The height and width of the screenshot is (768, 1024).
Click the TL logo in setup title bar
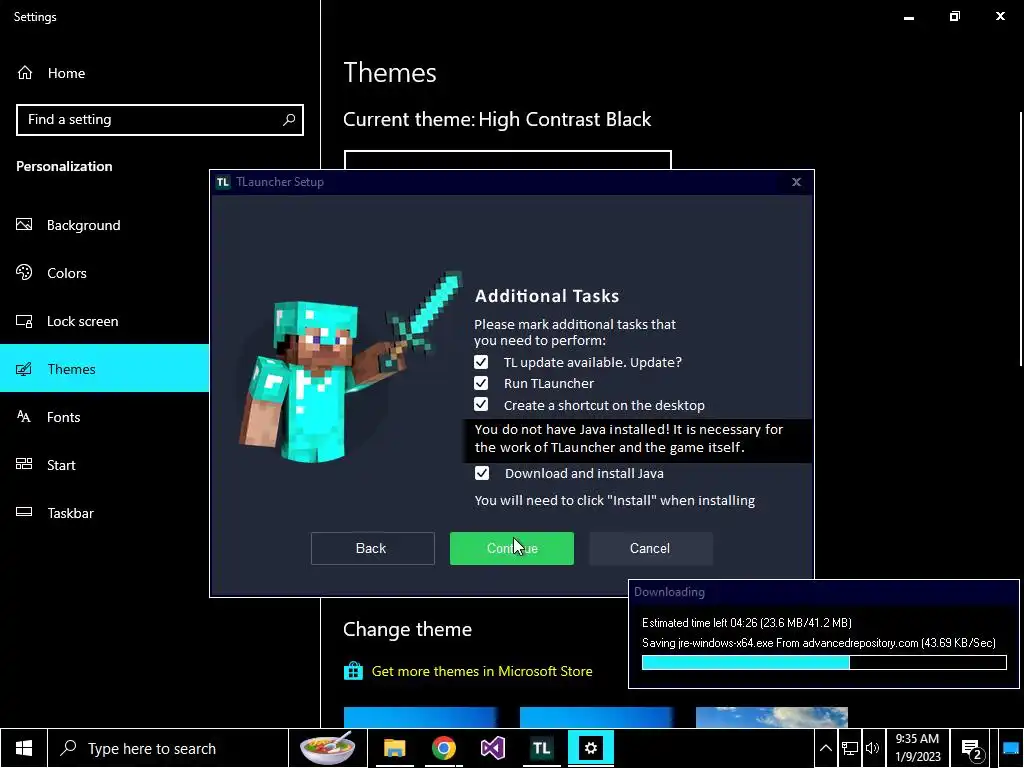pyautogui.click(x=223, y=182)
